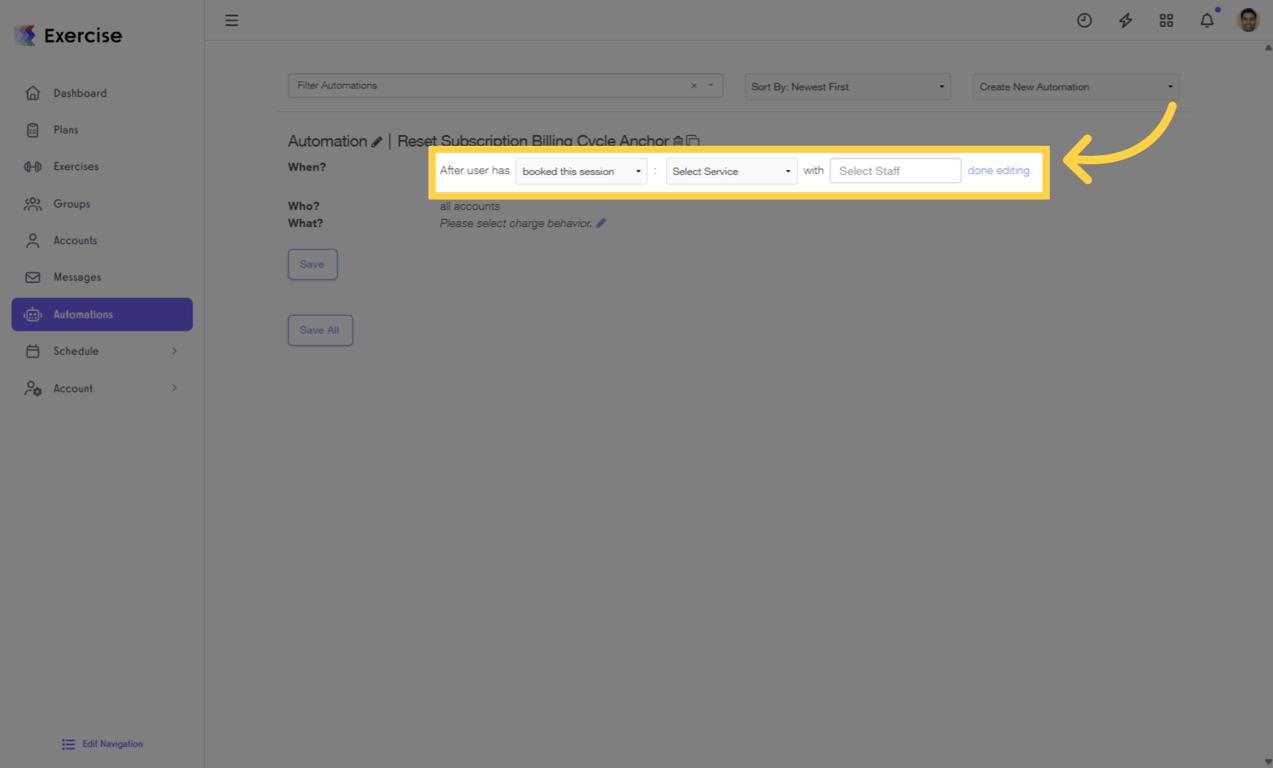Open Plans in the sidebar
Image resolution: width=1273 pixels, height=768 pixels.
point(102,130)
